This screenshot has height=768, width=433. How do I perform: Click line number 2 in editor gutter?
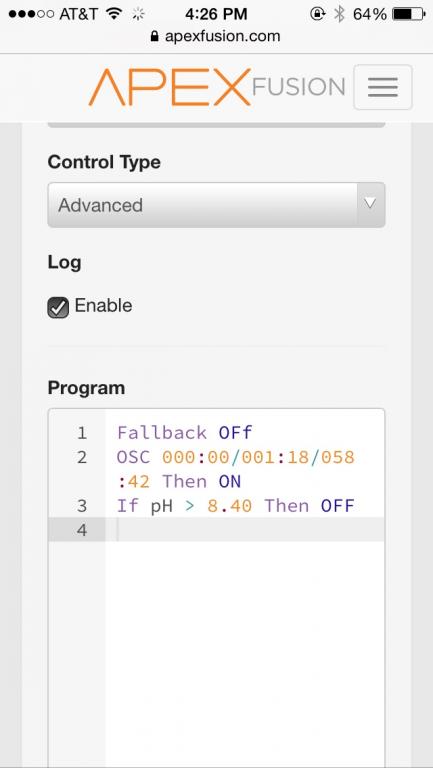[82, 458]
